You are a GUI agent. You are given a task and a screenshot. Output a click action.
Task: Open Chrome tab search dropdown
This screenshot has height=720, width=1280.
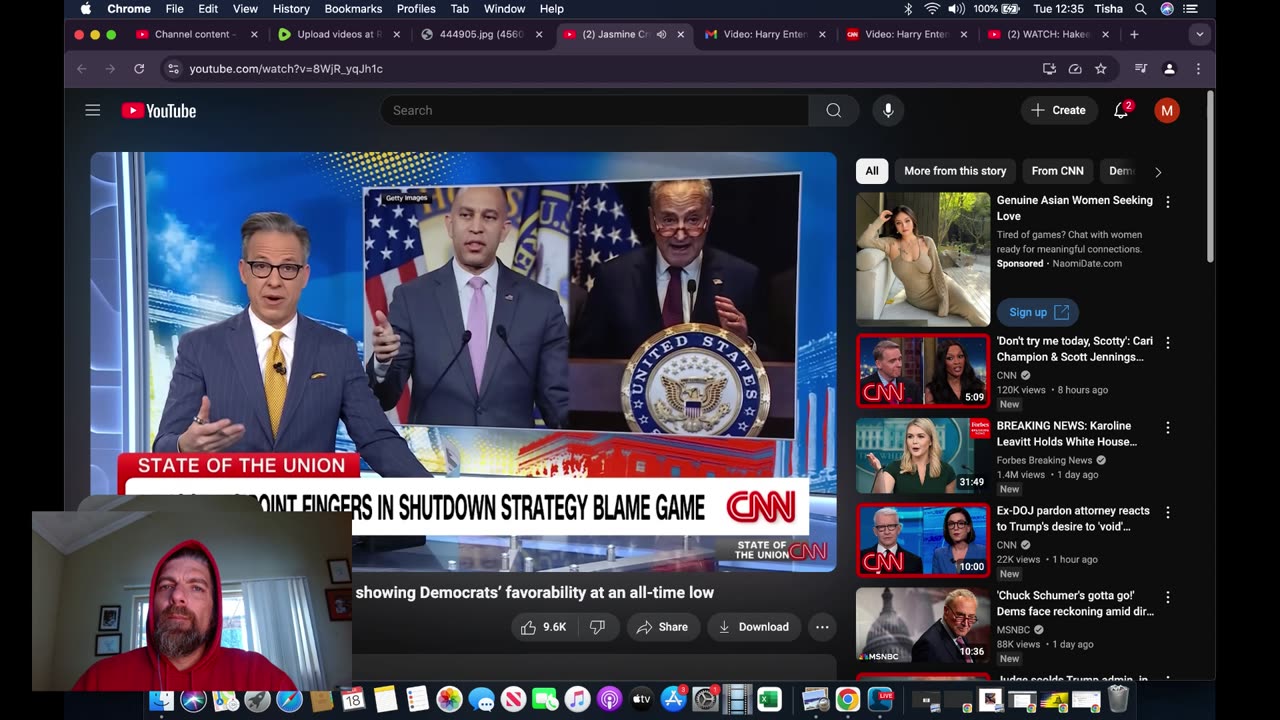1199,34
